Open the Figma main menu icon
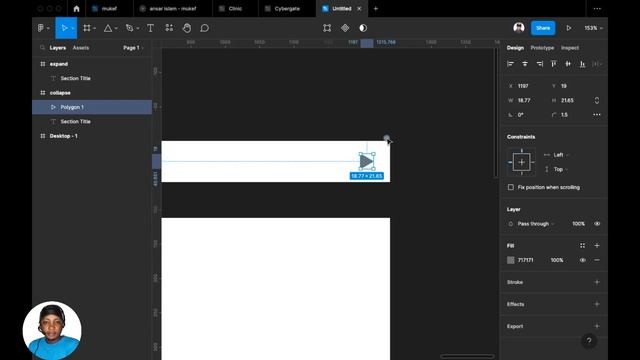Viewport: 640px width, 360px height. (x=41, y=28)
